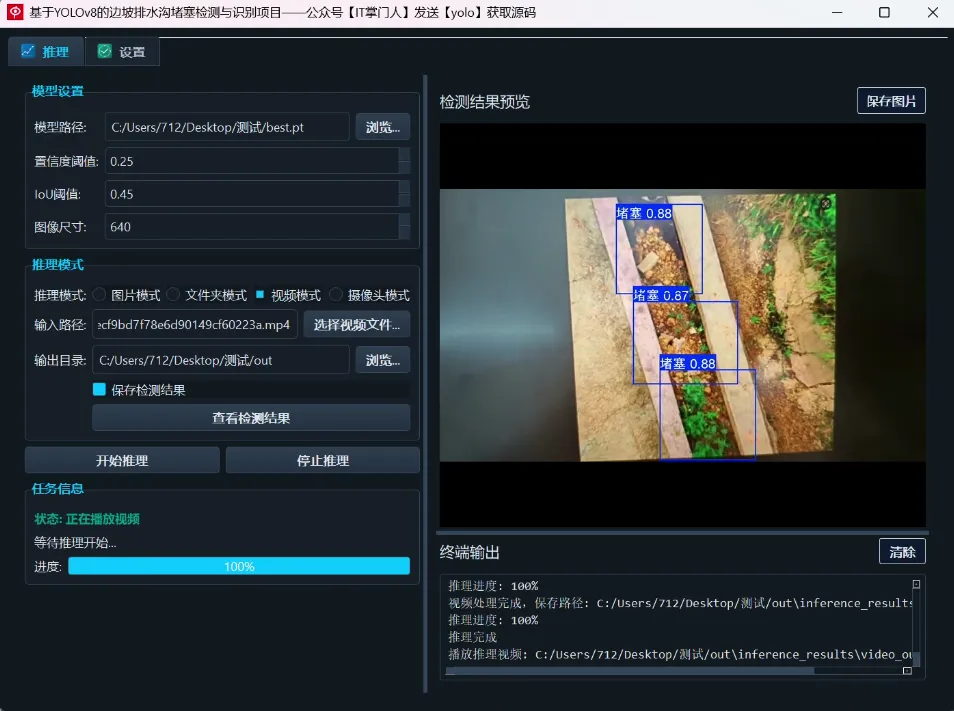
Task: Switch to the 推理 tab
Action: point(46,52)
